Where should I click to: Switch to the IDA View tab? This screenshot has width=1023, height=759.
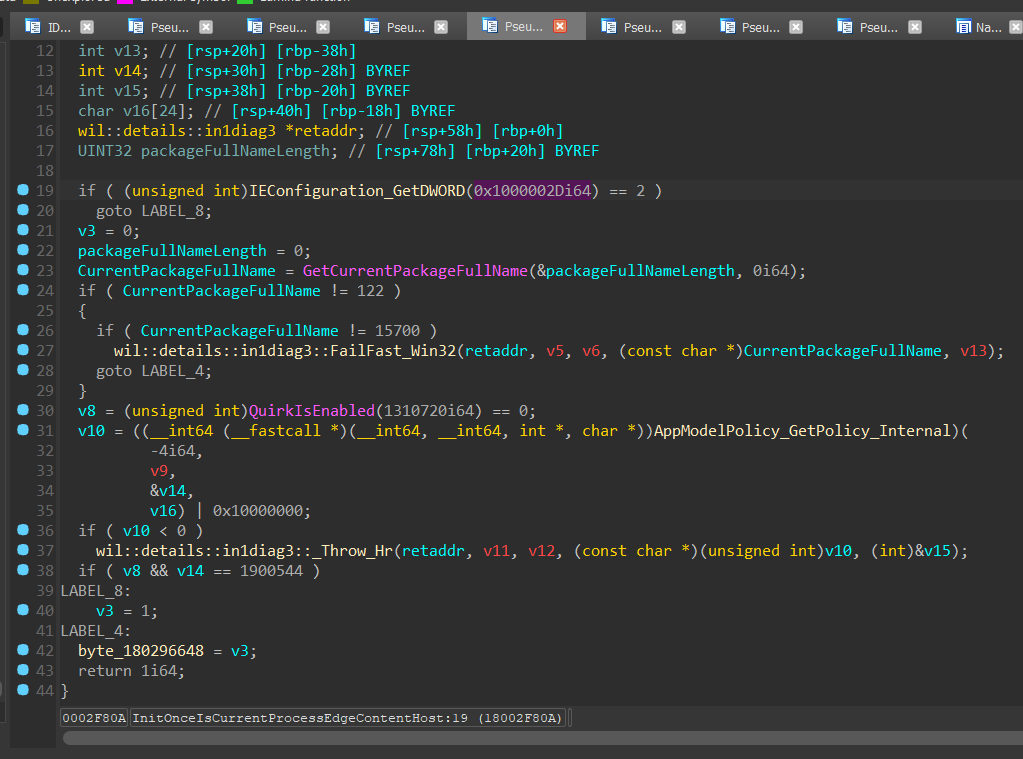59,27
